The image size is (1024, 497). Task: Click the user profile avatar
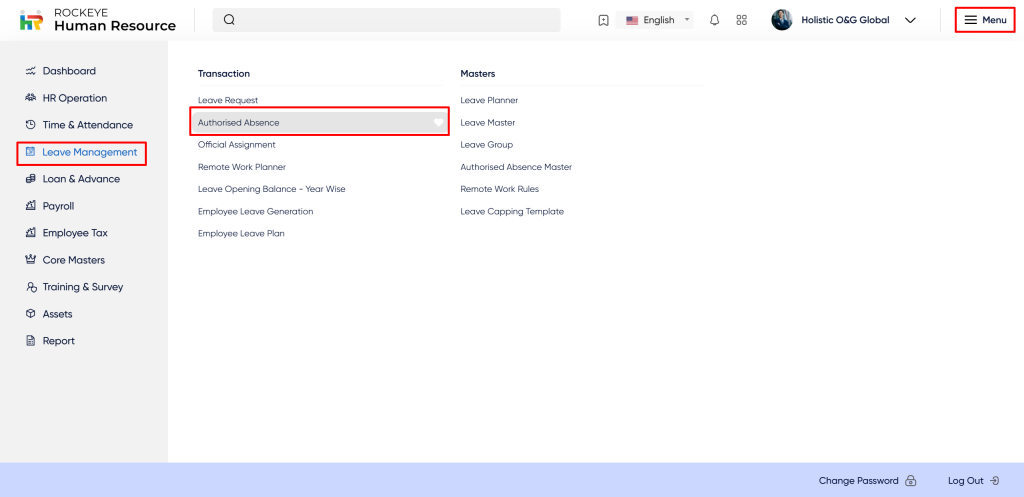coord(782,20)
